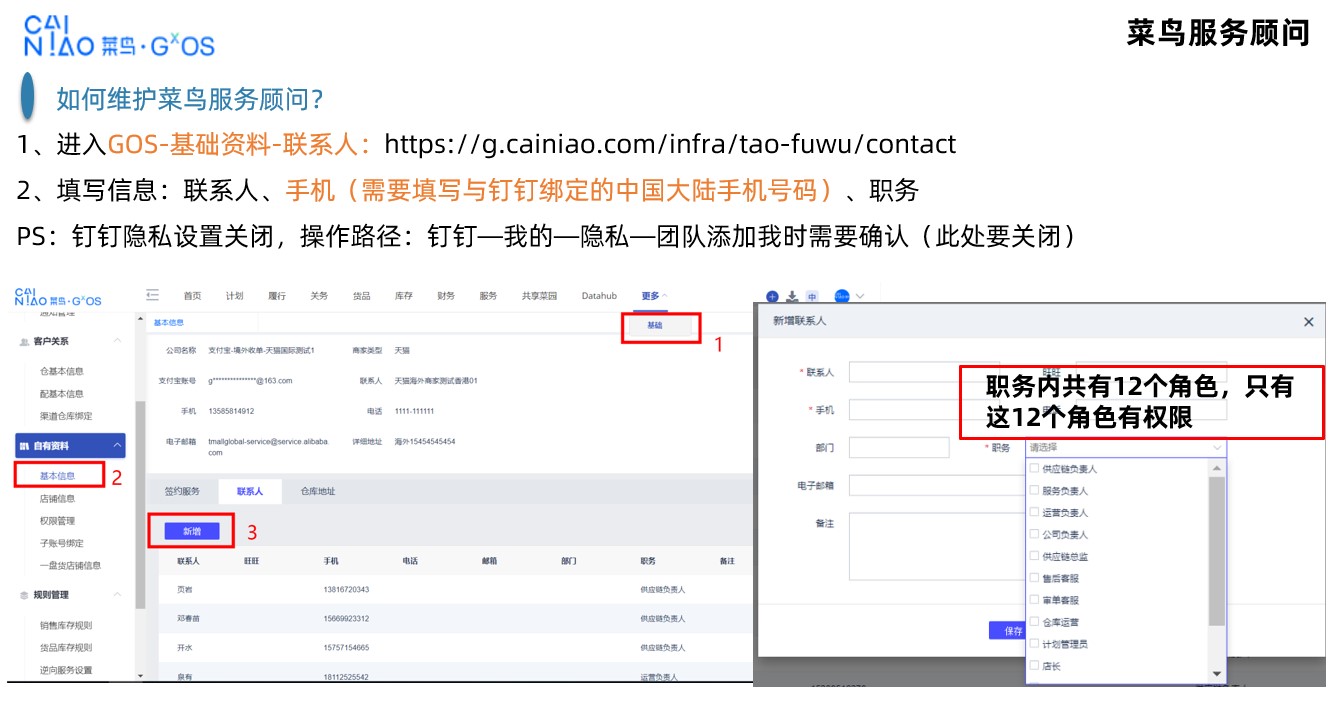The width and height of the screenshot is (1344, 708).
Task: Select 基础 under the 更多 menu
Action: (654, 326)
